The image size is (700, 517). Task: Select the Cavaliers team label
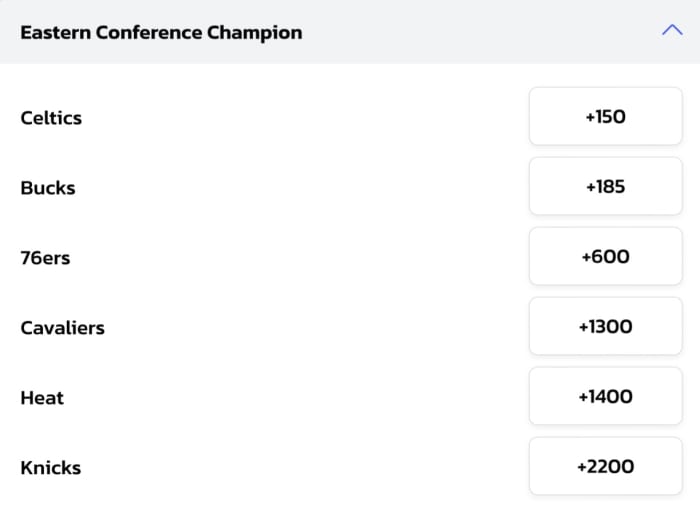[x=62, y=328]
